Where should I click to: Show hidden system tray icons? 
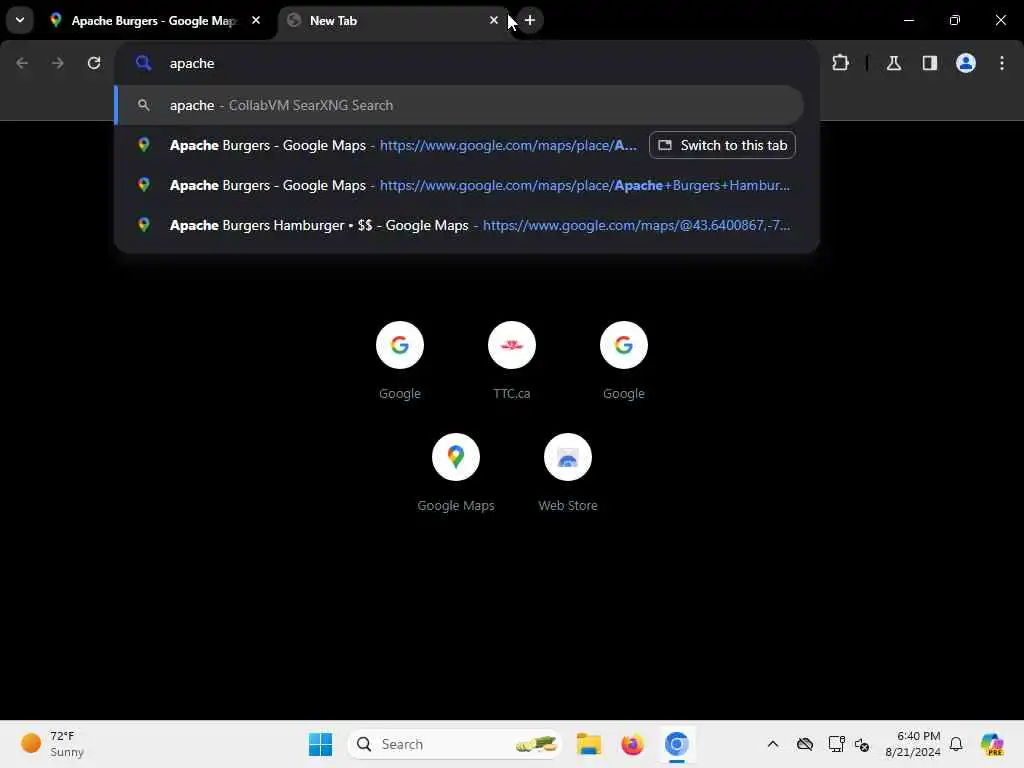773,744
